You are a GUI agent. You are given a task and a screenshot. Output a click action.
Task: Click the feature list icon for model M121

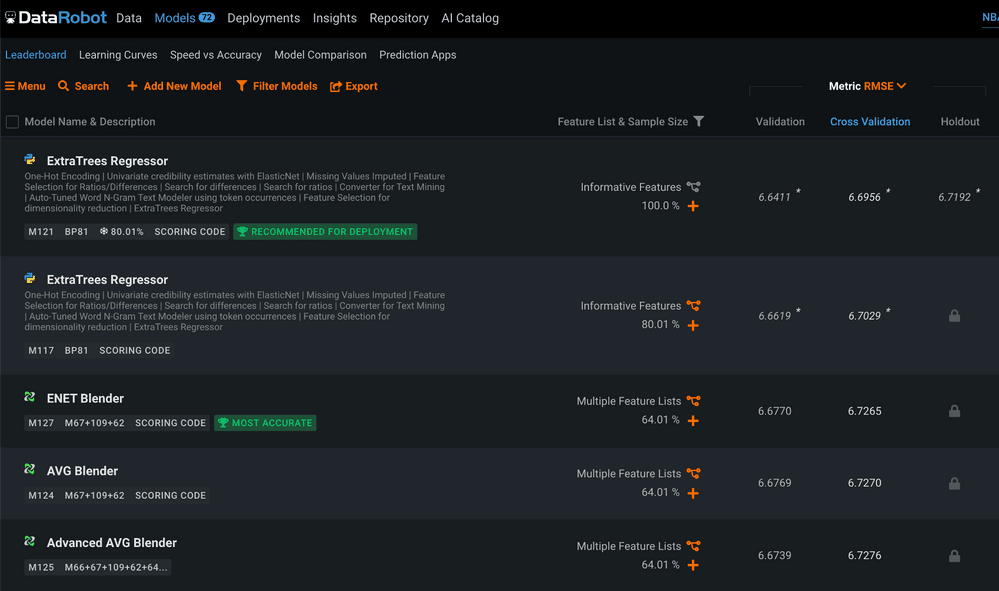pos(693,187)
